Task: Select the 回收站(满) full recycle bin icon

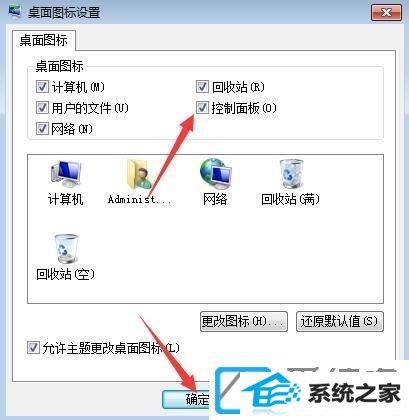Action: click(291, 174)
